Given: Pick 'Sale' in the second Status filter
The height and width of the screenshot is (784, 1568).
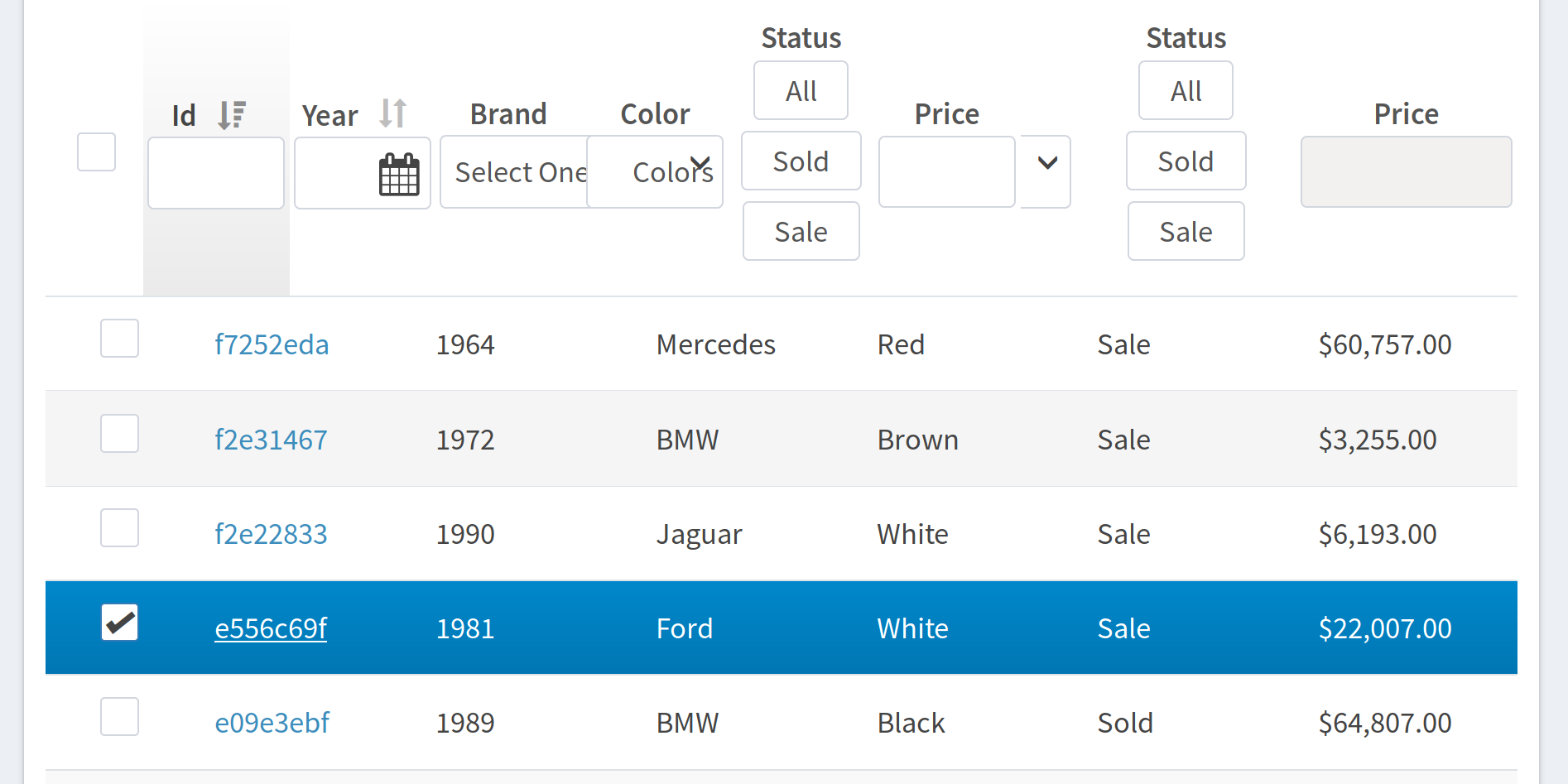Looking at the screenshot, I should [1186, 232].
